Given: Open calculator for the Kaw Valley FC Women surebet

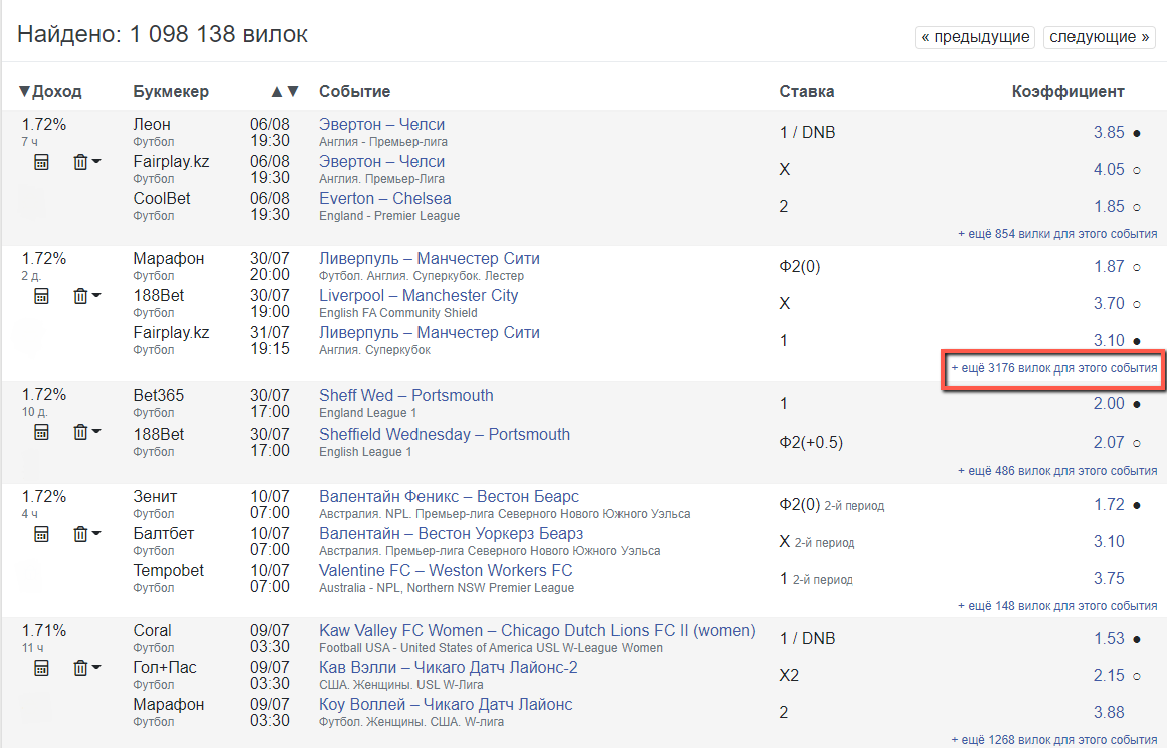Looking at the screenshot, I should point(42,668).
